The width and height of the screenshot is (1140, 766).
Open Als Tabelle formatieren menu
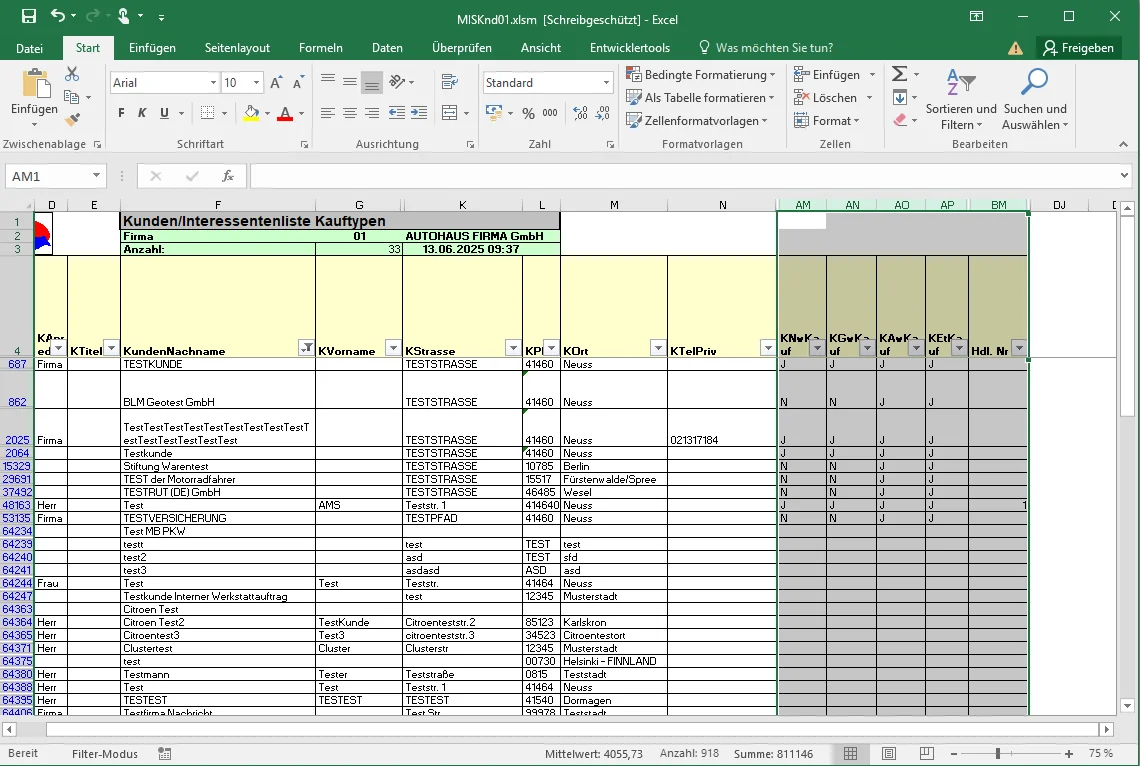point(700,97)
